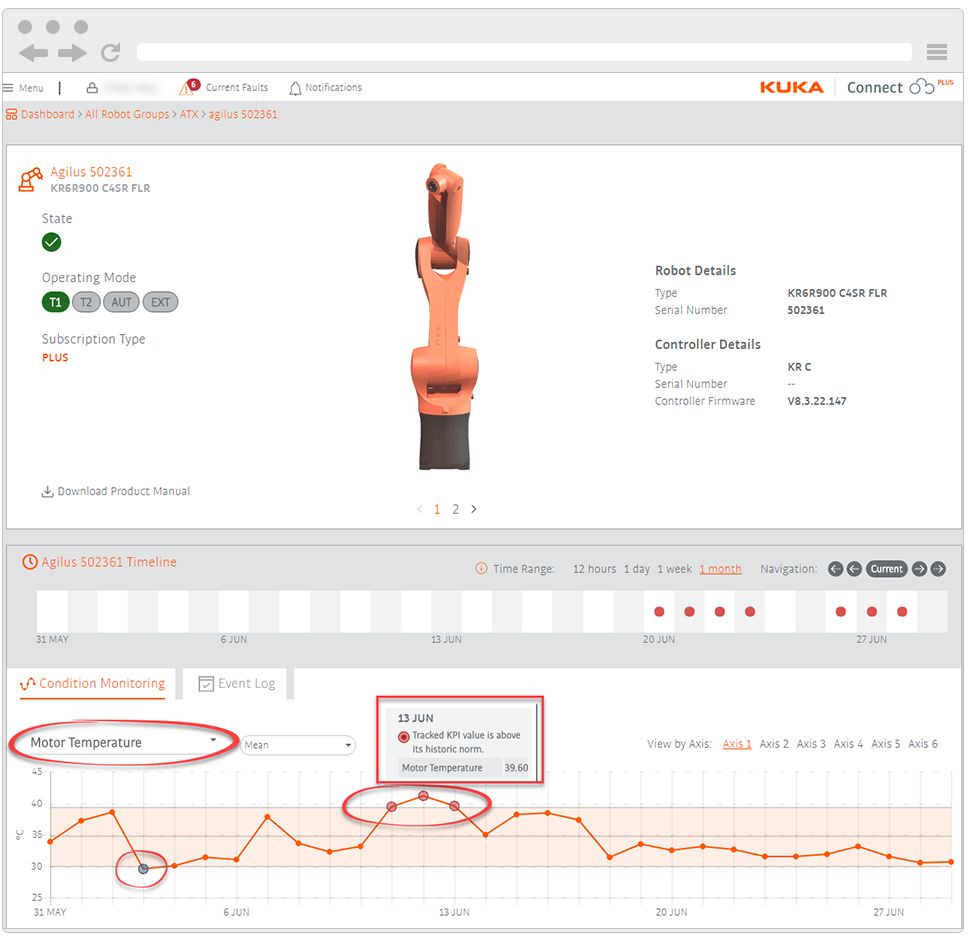Select T1 operating mode
This screenshot has height=944, width=978.
point(55,302)
